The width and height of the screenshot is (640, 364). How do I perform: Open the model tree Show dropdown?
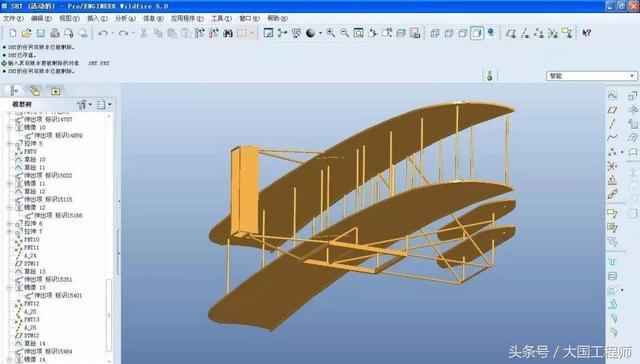click(84, 104)
